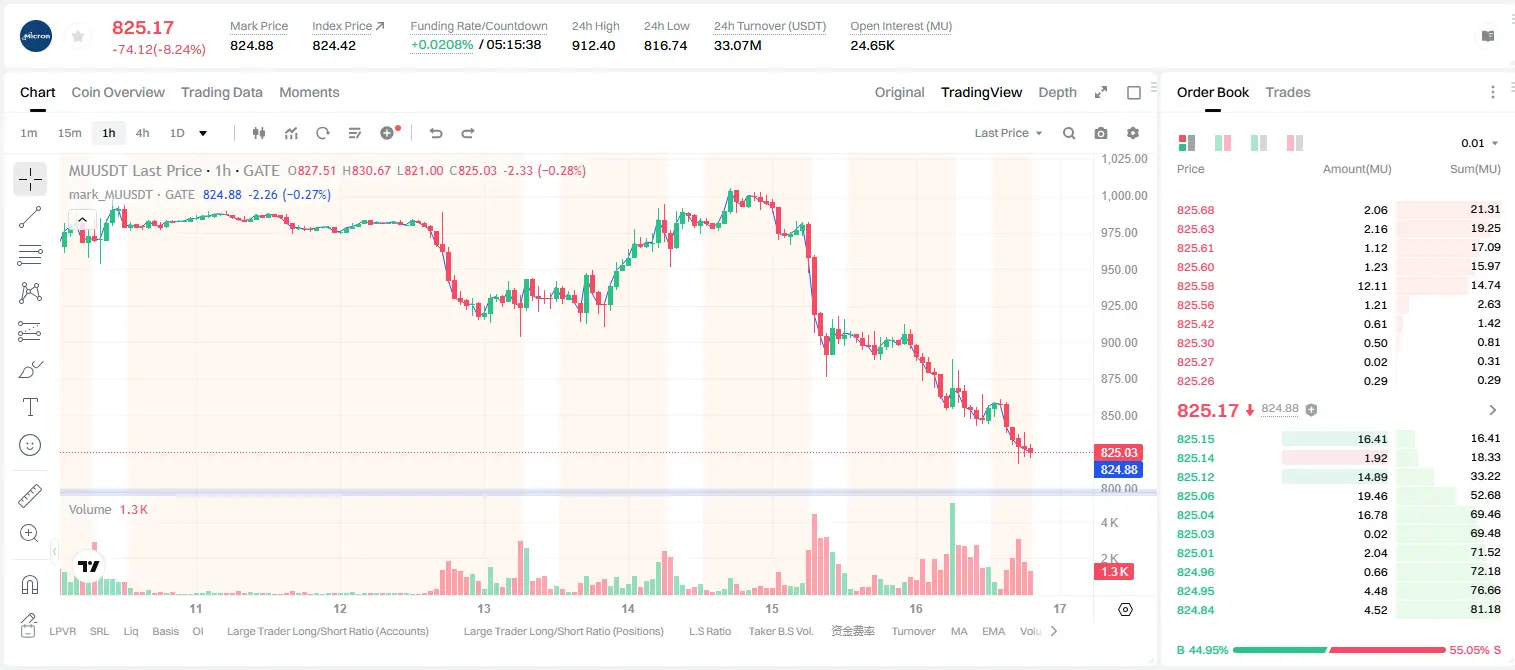This screenshot has width=1515, height=670.
Task: Open the Coin Overview tab
Action: click(x=118, y=92)
